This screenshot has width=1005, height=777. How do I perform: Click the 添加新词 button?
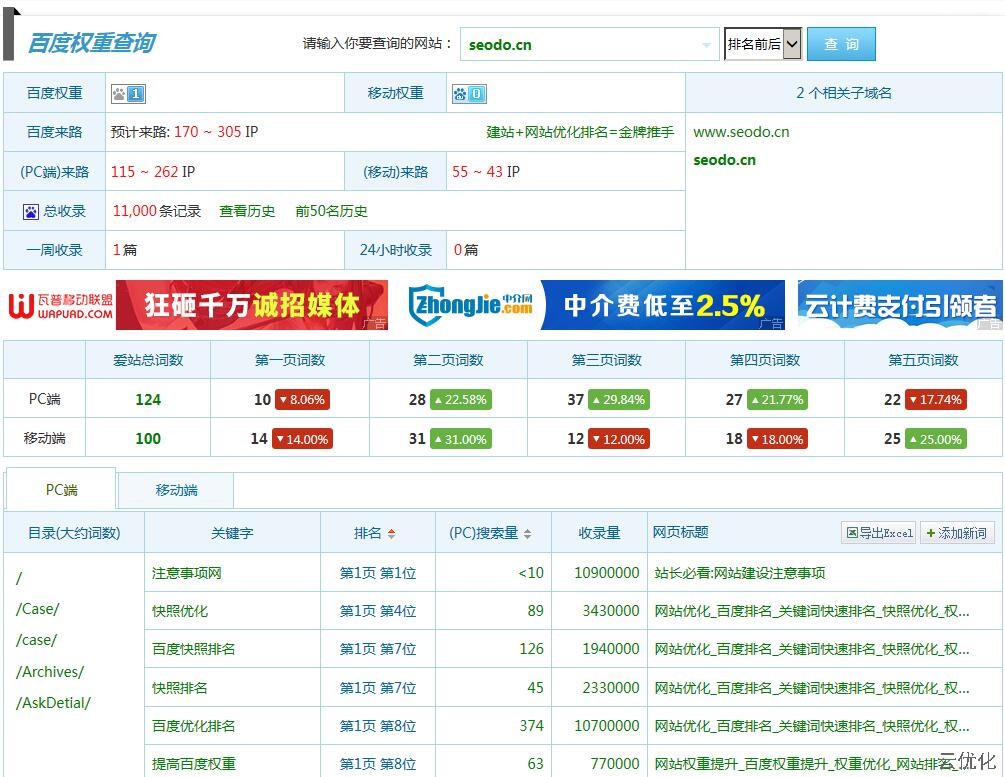coord(957,533)
